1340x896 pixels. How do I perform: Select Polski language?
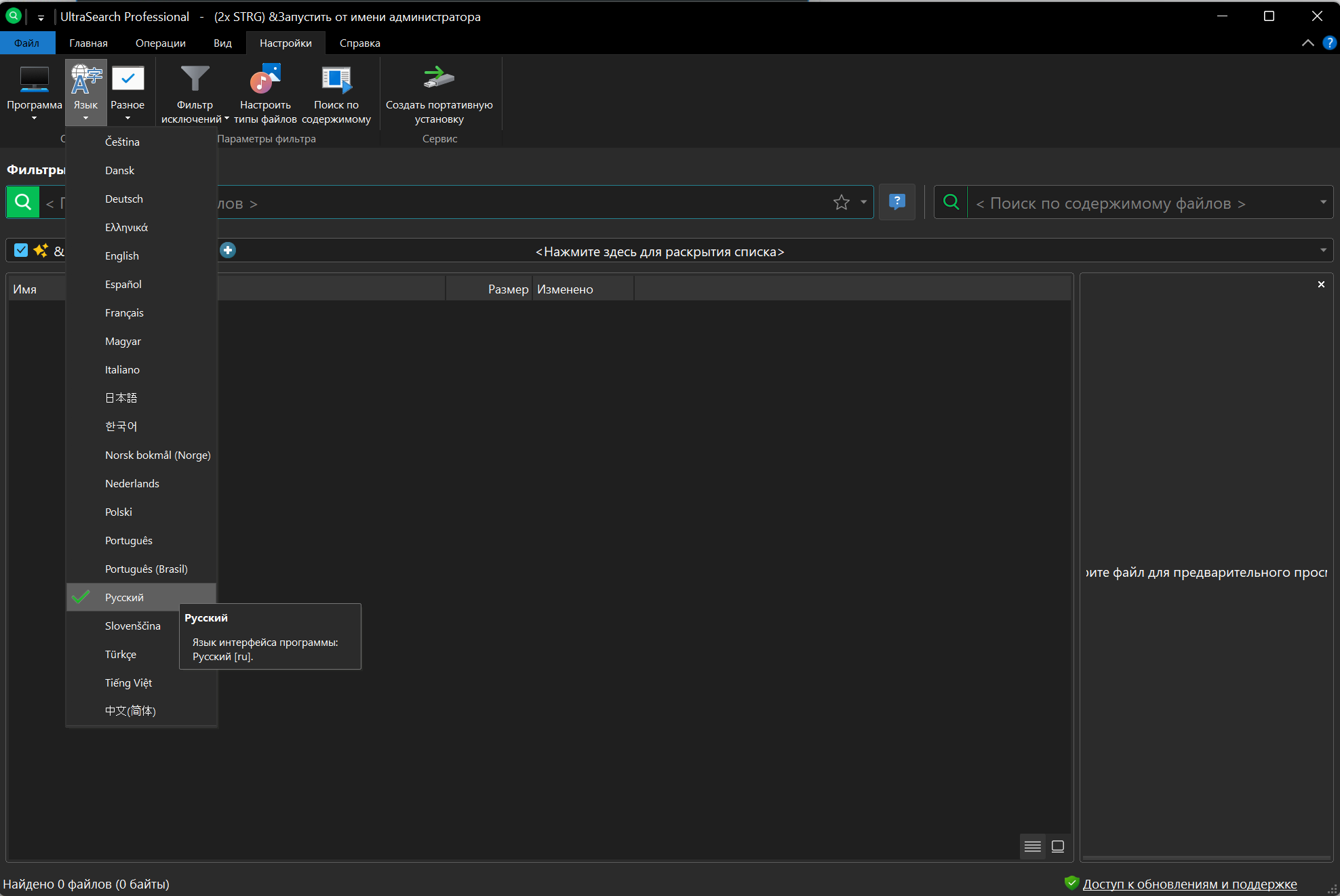pyautogui.click(x=141, y=512)
